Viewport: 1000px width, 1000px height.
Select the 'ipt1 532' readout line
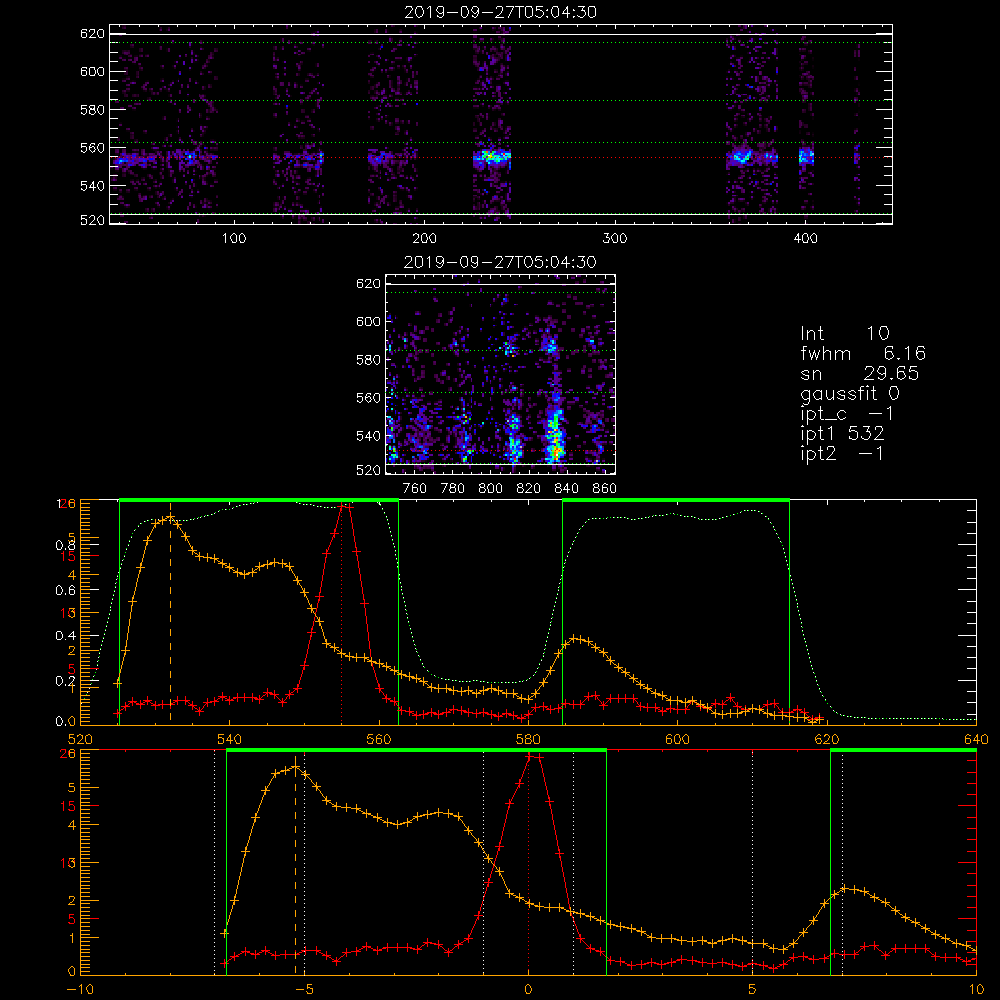coord(842,434)
